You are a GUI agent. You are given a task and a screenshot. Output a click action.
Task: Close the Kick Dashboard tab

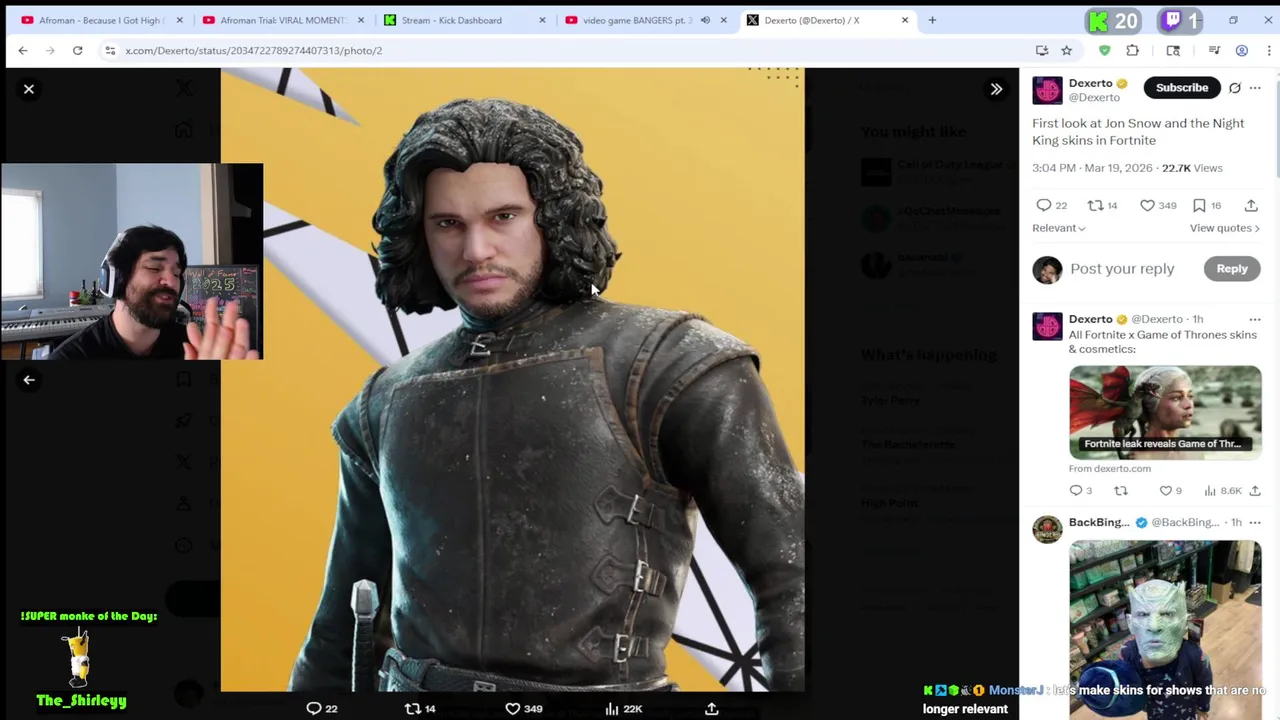542,20
